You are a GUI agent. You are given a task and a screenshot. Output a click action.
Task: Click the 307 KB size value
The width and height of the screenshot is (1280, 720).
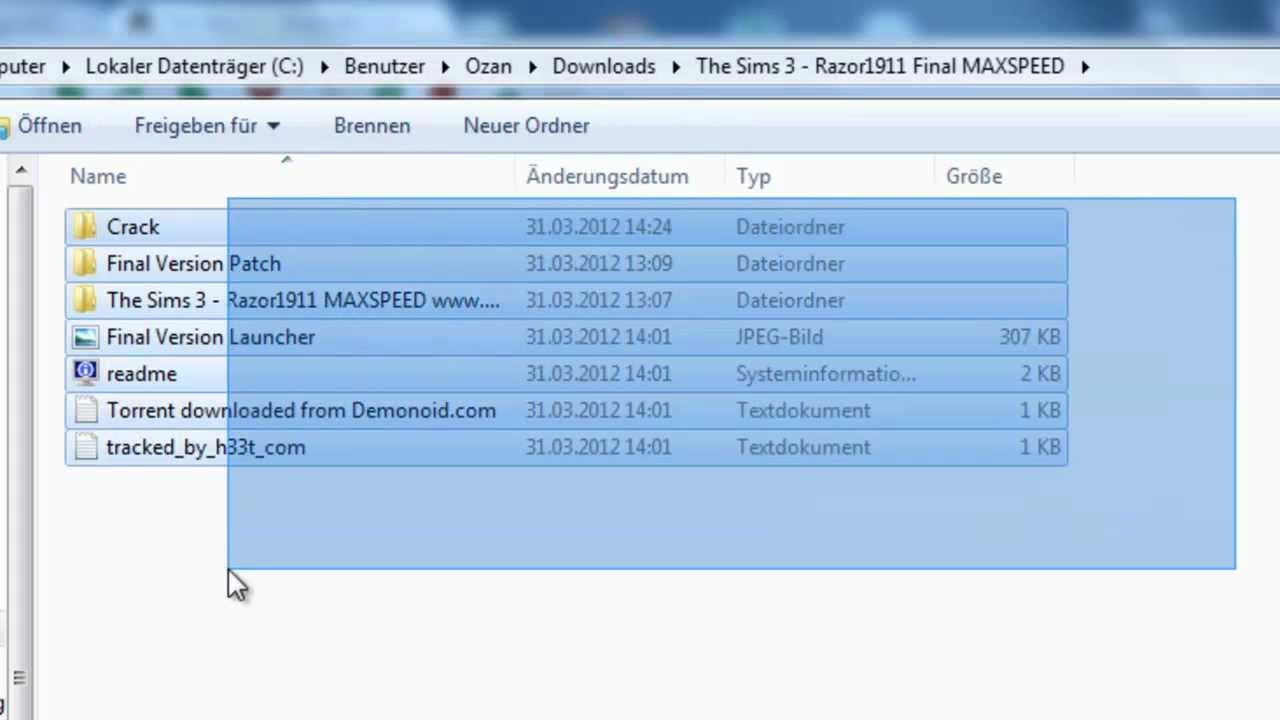(1030, 337)
